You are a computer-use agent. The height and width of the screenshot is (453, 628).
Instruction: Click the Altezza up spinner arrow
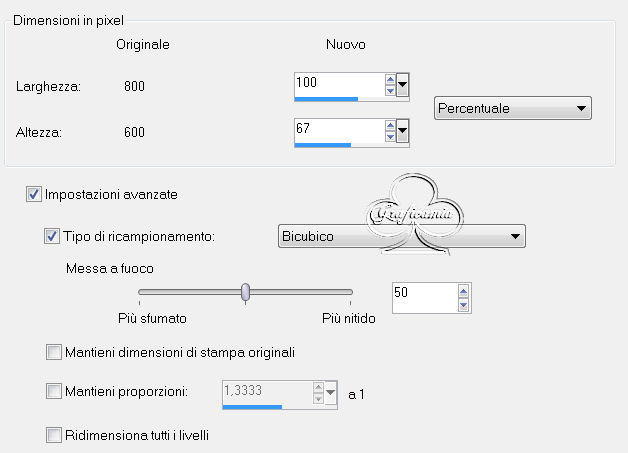[x=390, y=125]
